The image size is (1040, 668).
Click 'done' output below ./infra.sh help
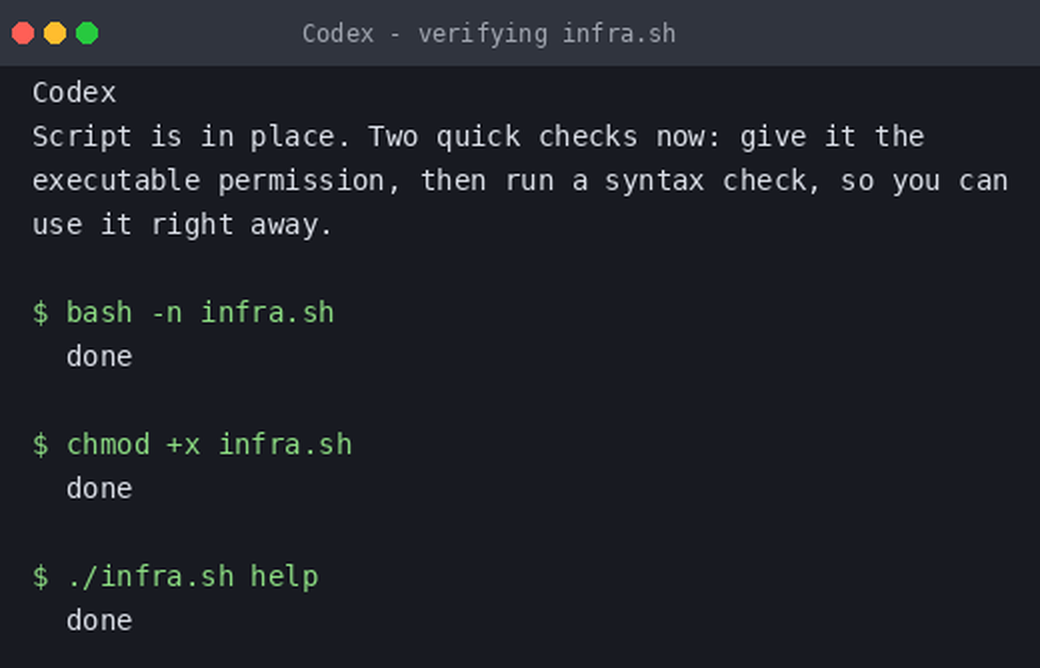[99, 621]
